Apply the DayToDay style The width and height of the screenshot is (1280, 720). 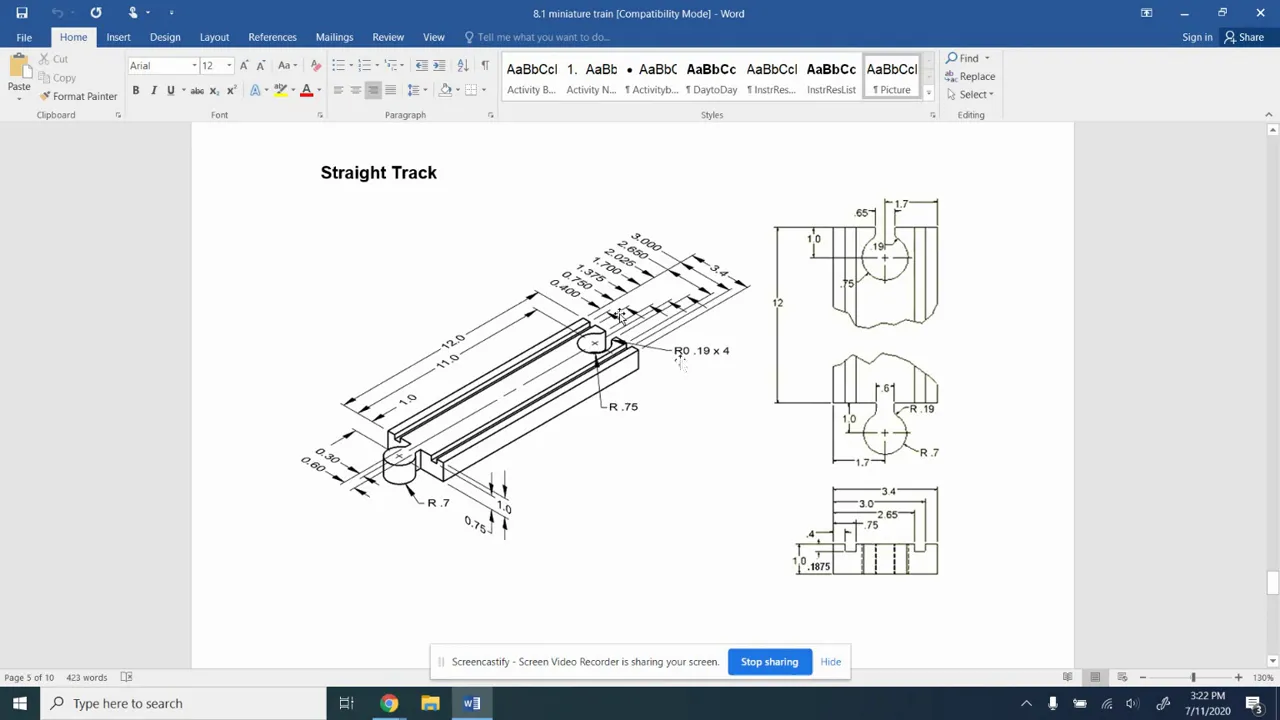pyautogui.click(x=711, y=78)
